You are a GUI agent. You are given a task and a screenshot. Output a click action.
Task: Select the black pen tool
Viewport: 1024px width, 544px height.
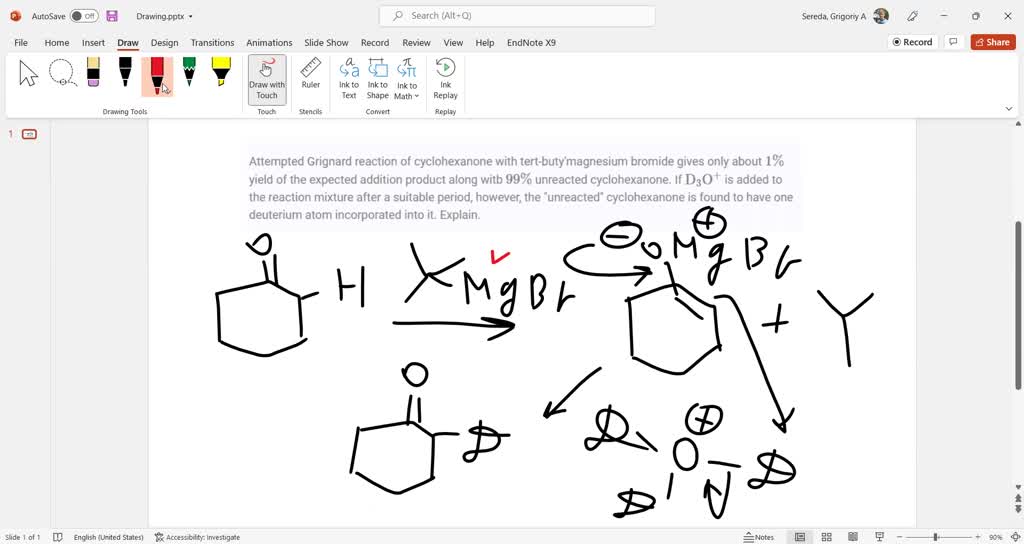125,73
